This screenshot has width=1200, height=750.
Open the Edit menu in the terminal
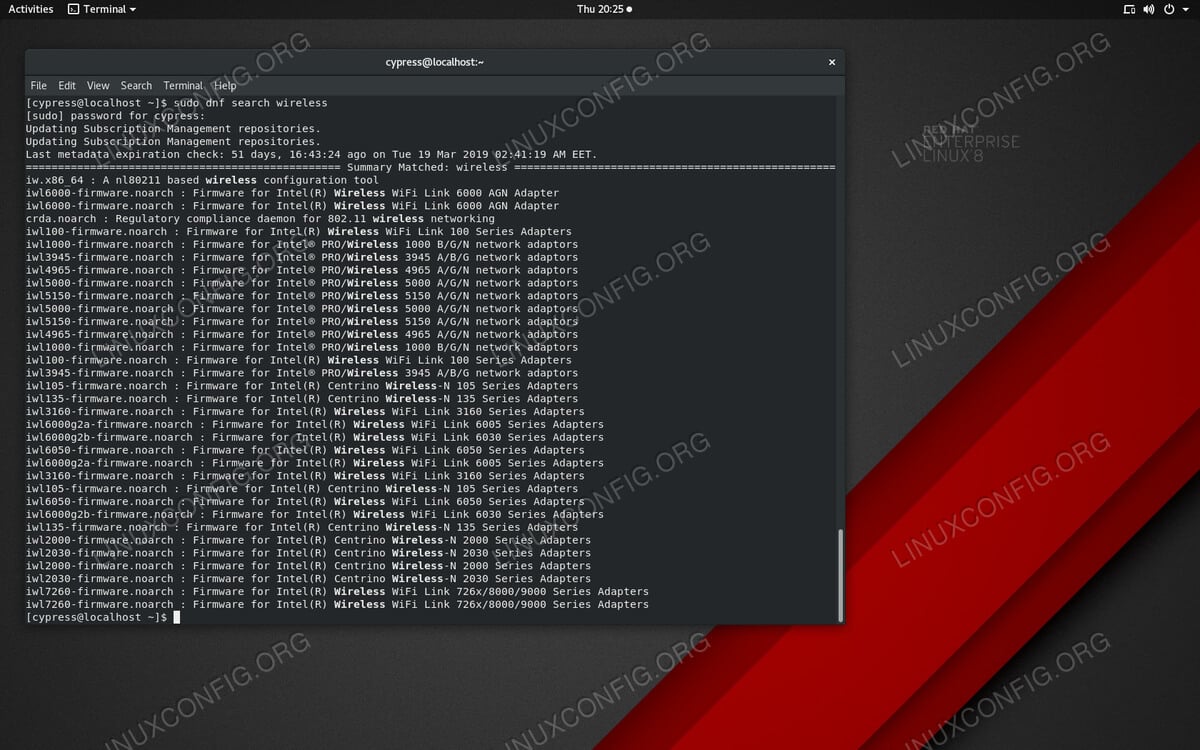67,86
